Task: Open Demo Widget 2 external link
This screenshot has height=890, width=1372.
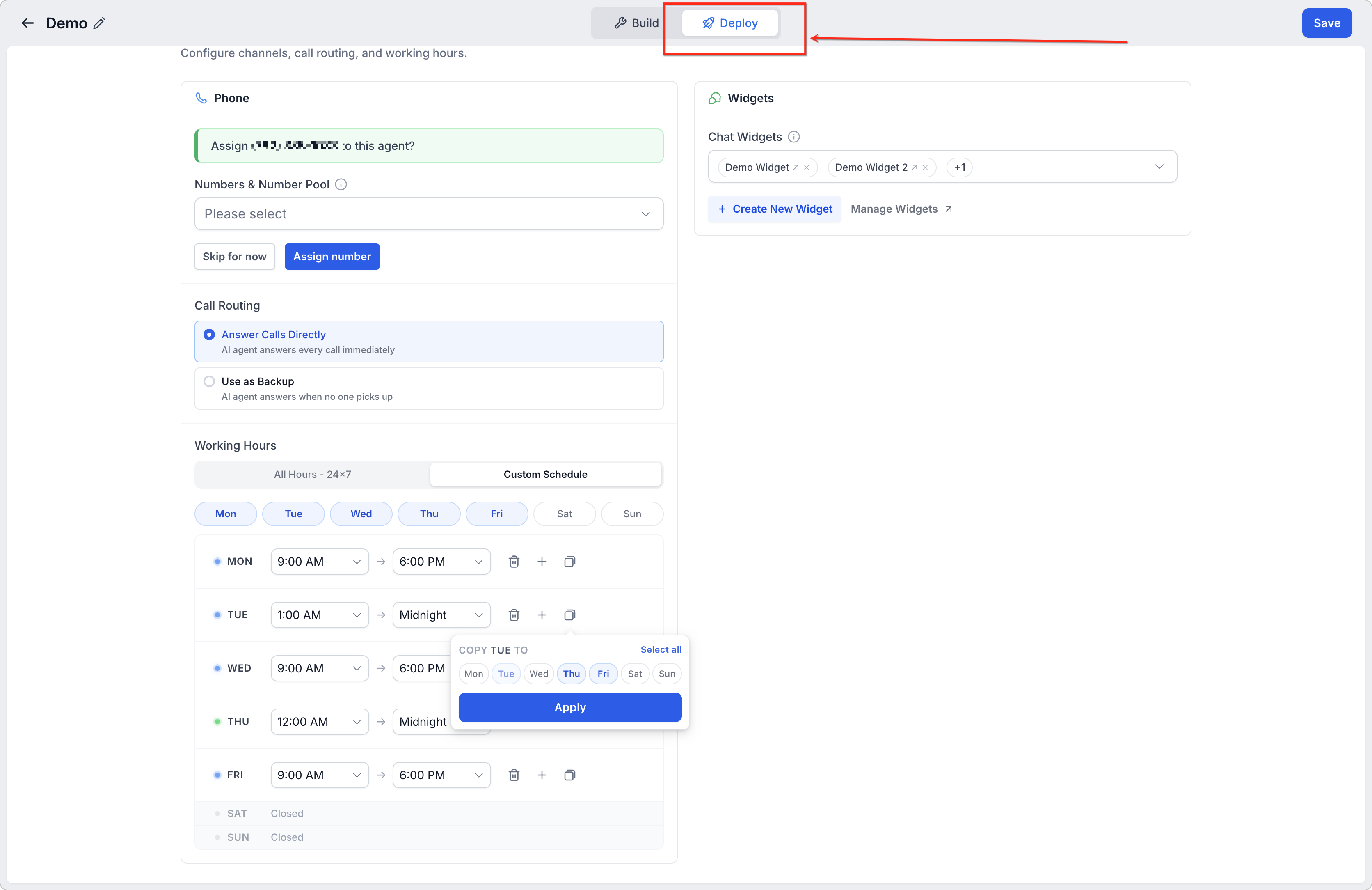Action: tap(914, 167)
